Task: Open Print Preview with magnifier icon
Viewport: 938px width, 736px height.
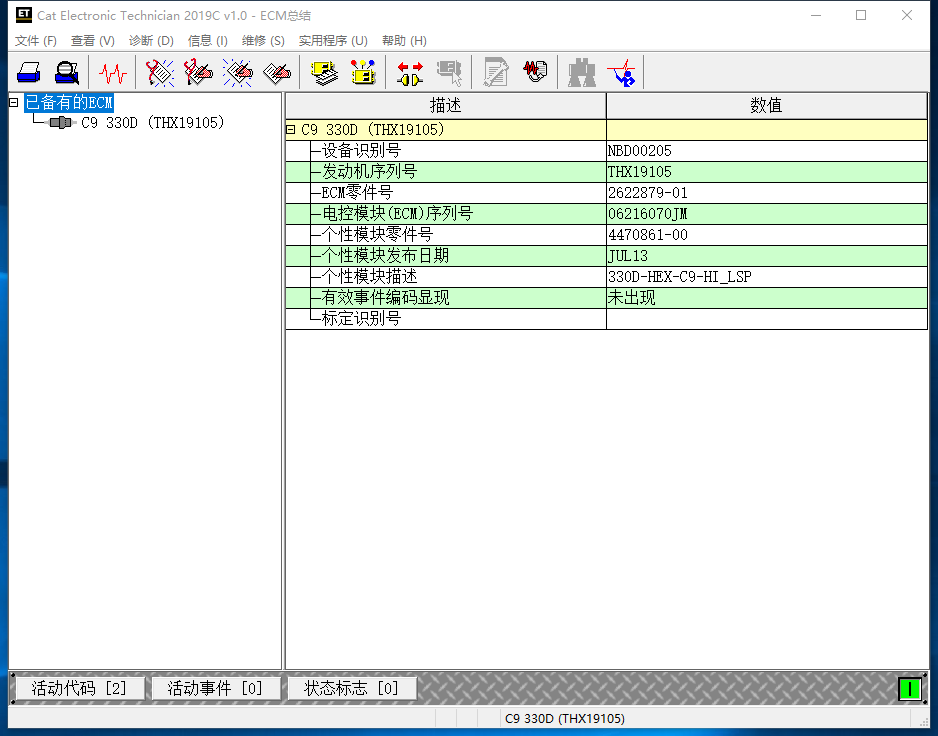Action: 67,72
